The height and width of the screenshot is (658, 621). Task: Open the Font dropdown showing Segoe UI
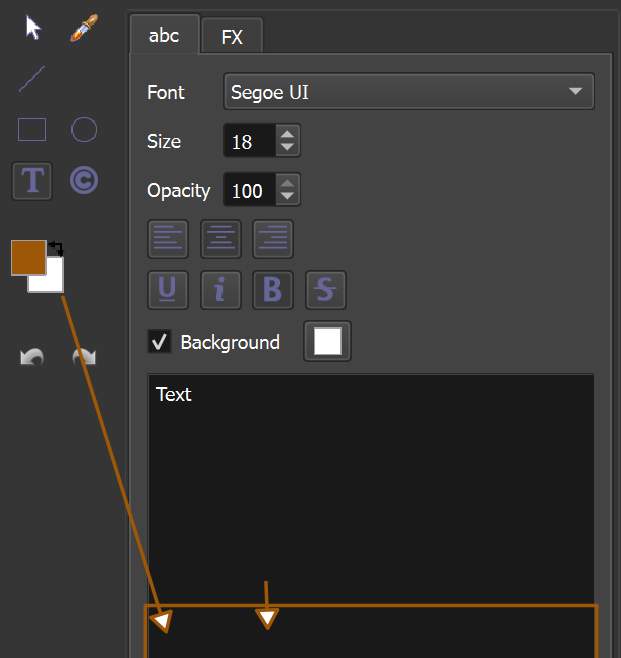click(x=409, y=91)
